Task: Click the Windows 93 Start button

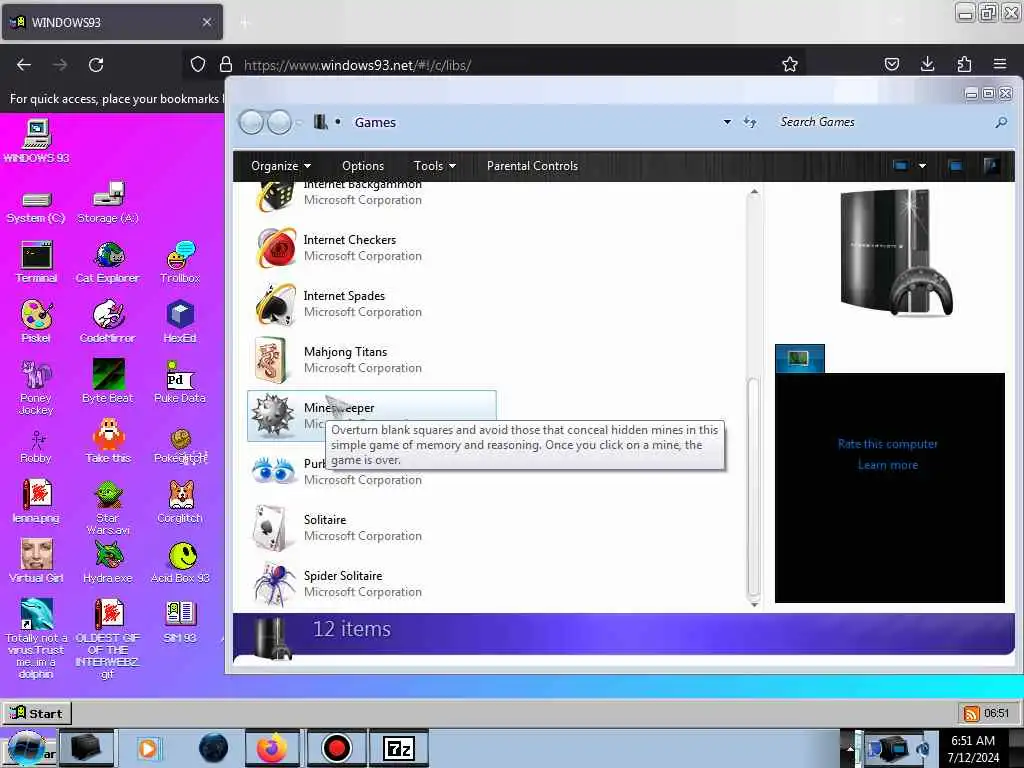Action: [x=37, y=713]
